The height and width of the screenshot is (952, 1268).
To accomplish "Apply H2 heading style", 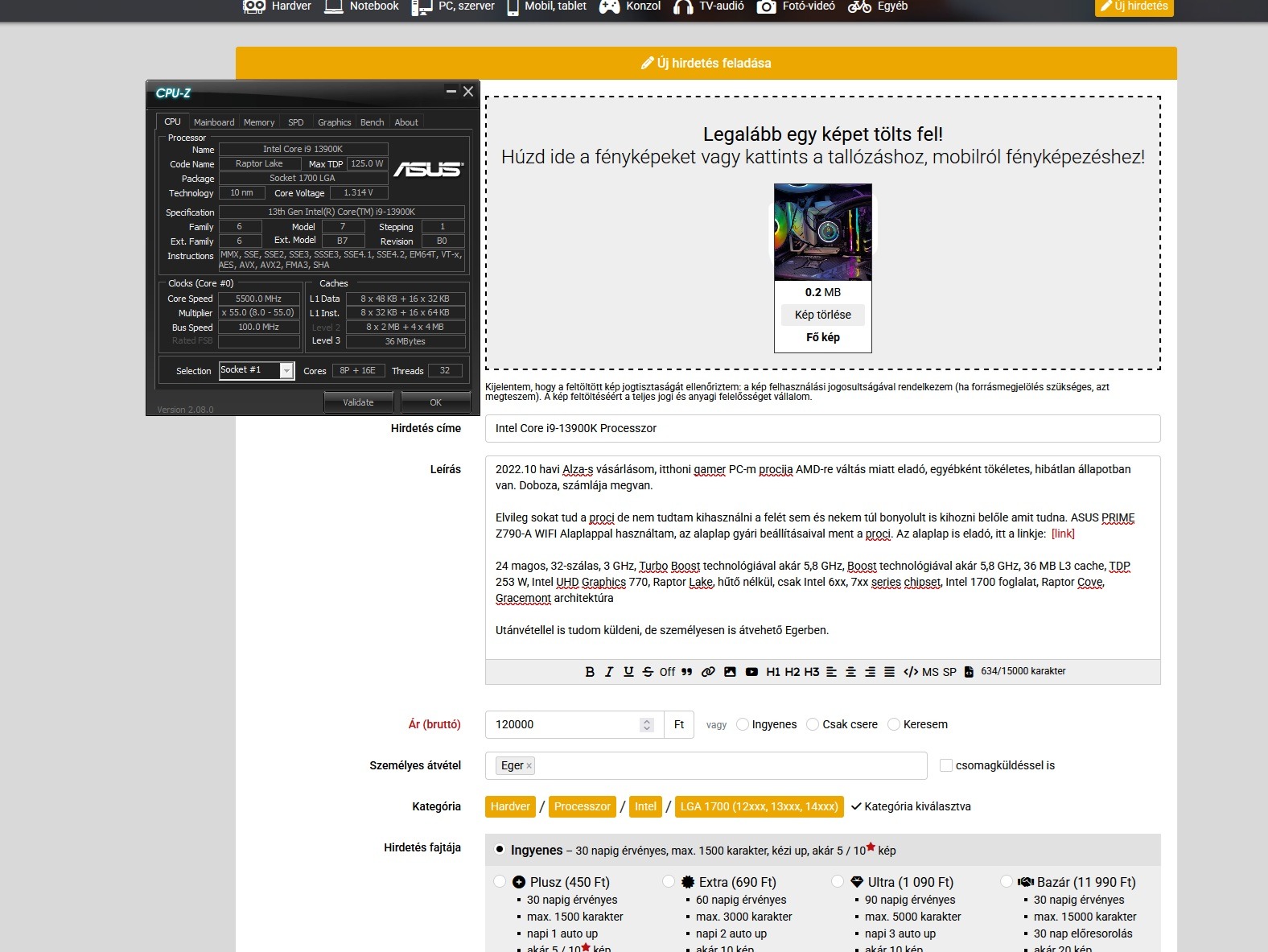I will pyautogui.click(x=792, y=672).
